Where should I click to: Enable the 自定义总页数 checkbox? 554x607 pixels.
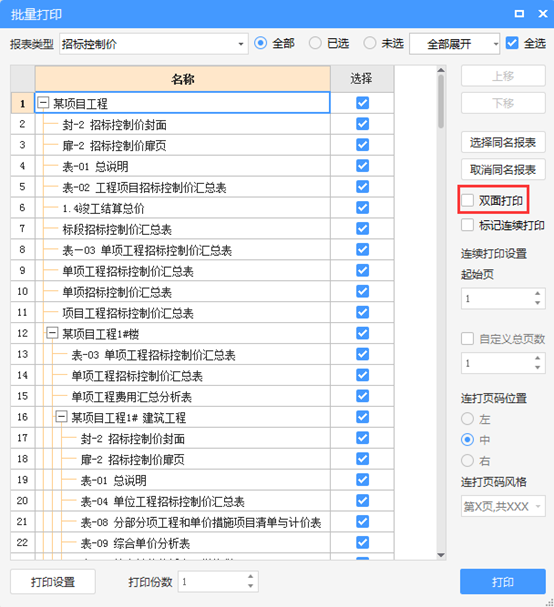click(467, 339)
